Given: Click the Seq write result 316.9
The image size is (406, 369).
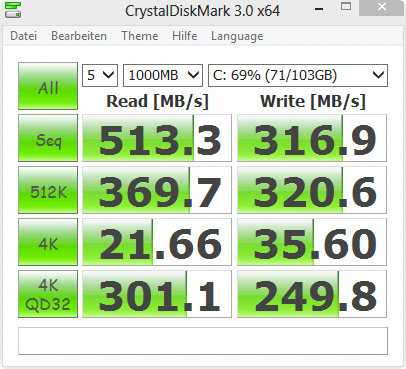Looking at the screenshot, I should tap(312, 138).
